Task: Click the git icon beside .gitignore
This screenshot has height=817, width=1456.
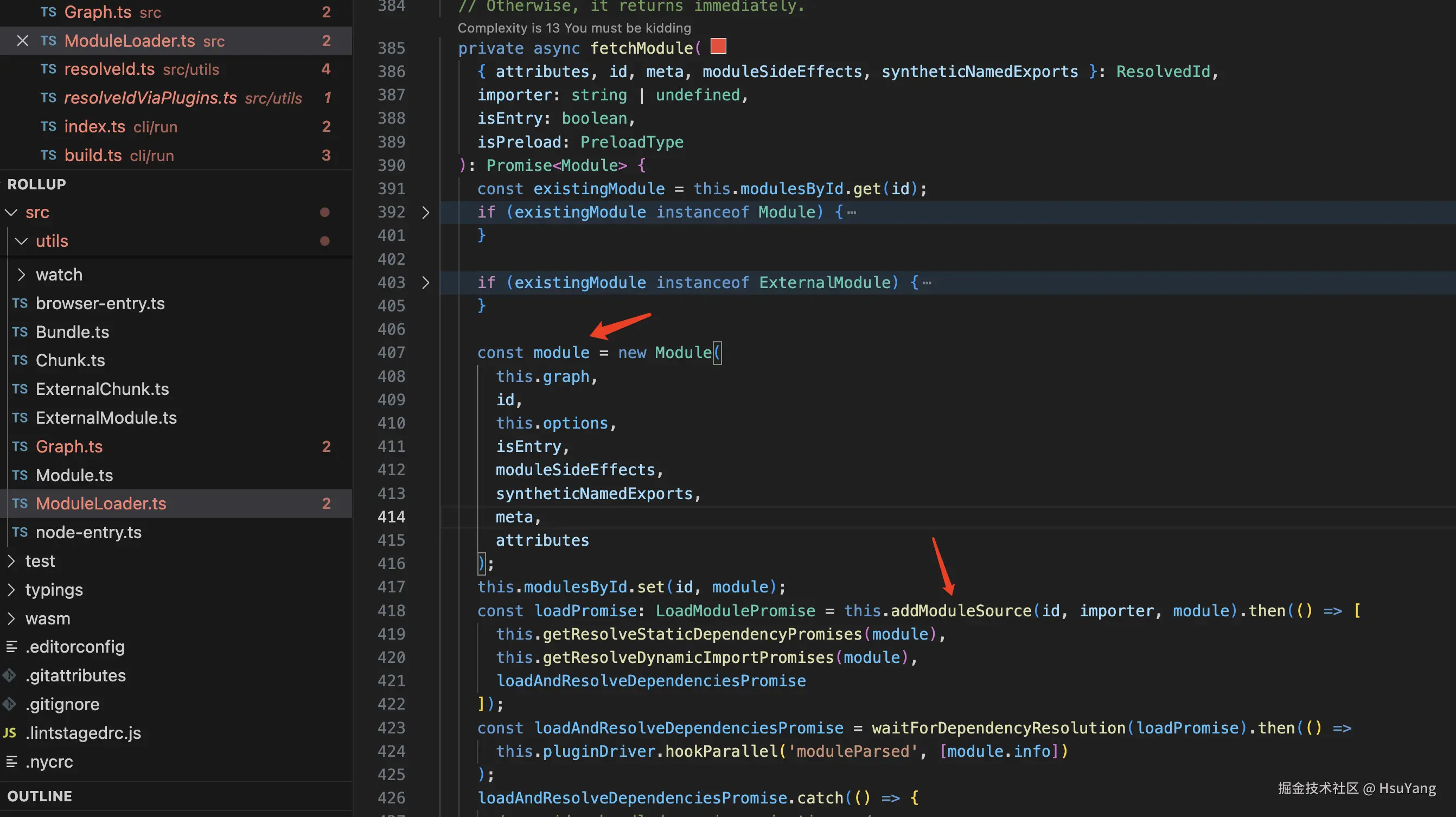Action: [x=10, y=704]
